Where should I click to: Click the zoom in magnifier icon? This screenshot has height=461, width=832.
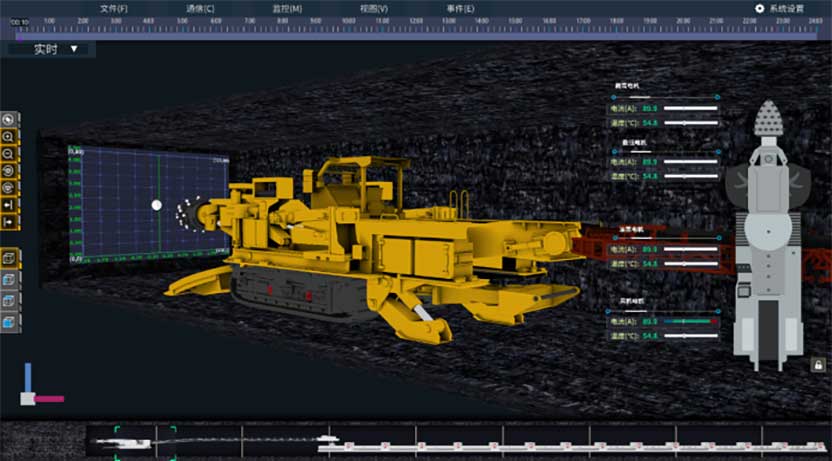click(x=9, y=137)
